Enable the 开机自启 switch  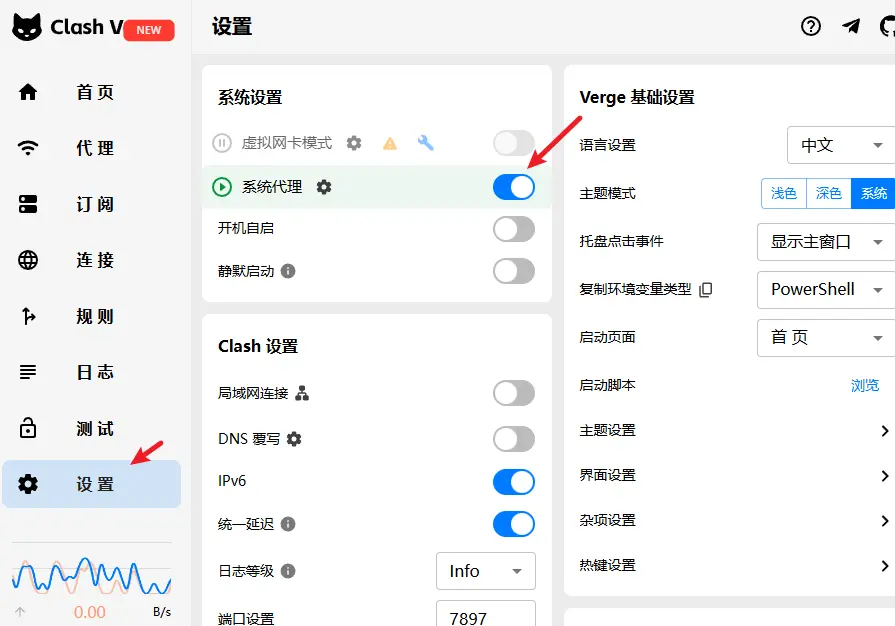tap(514, 229)
